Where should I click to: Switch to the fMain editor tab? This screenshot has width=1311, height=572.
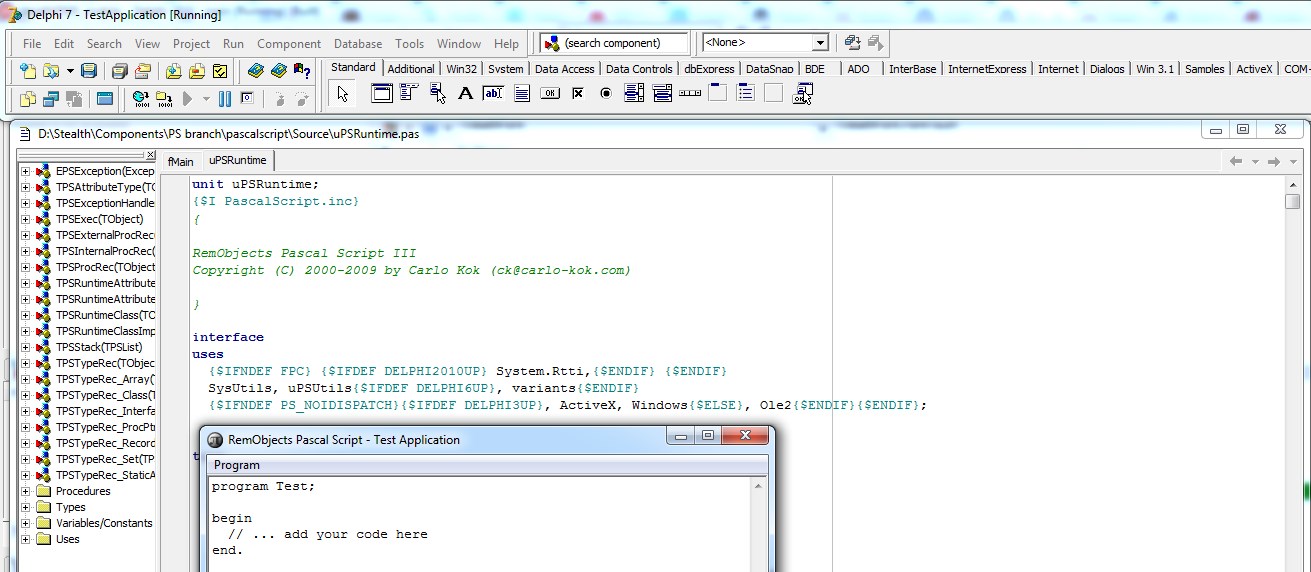(181, 161)
